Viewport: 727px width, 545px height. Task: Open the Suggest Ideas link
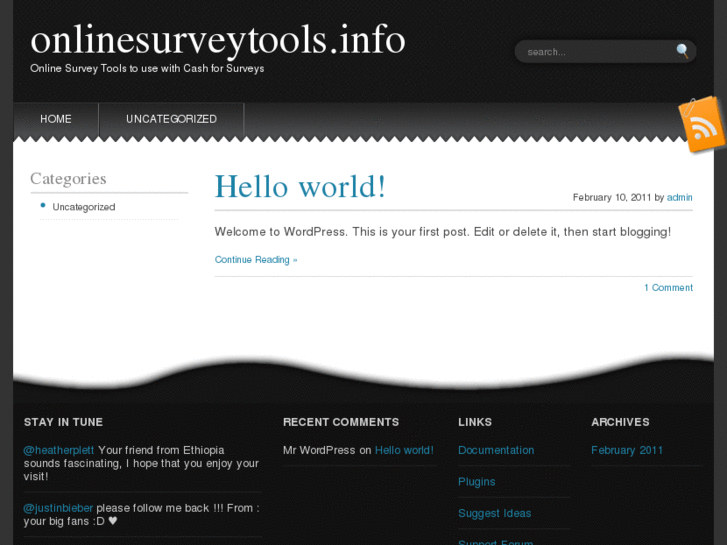point(495,513)
